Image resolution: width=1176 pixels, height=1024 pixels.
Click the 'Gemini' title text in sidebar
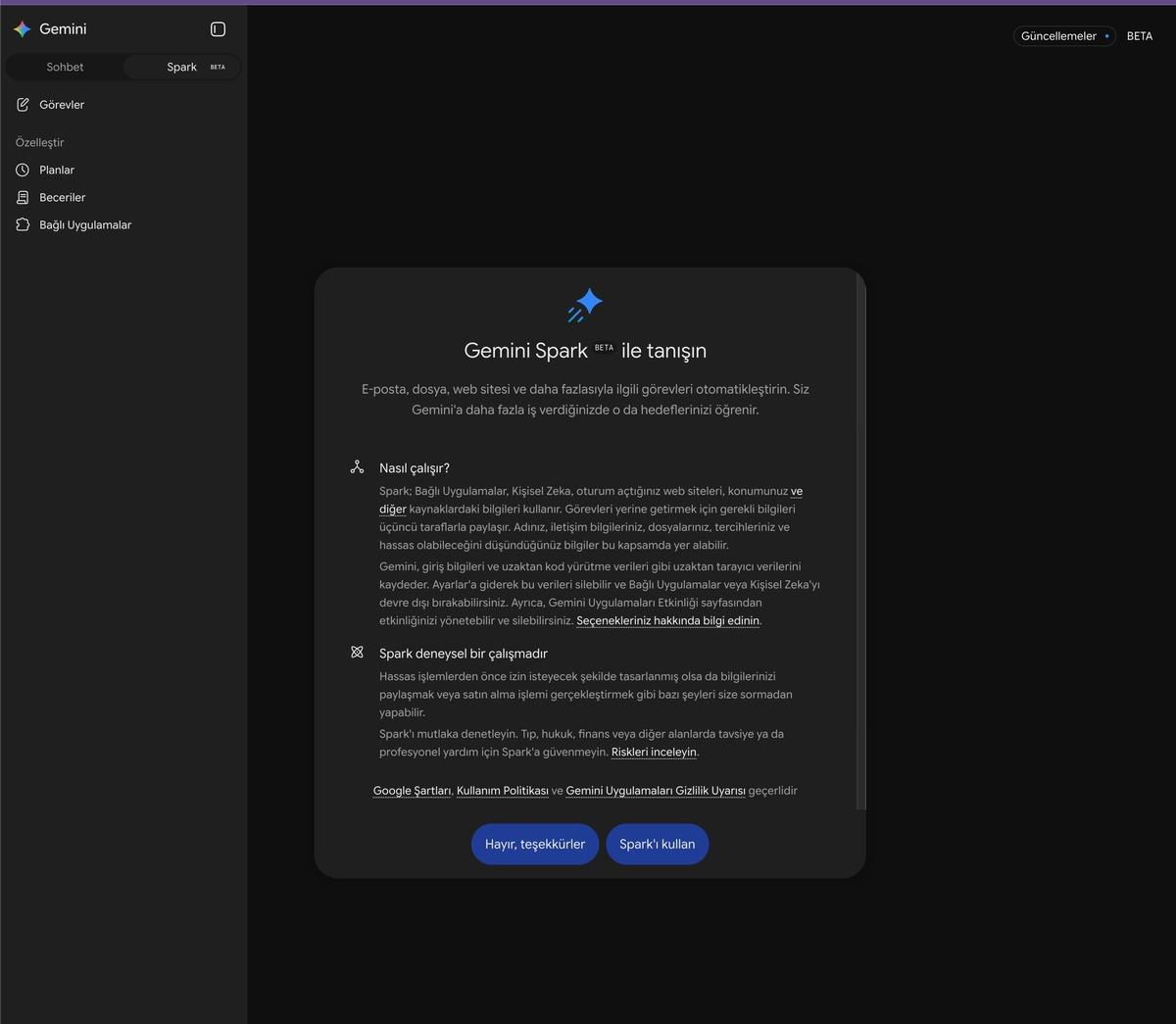(x=63, y=29)
